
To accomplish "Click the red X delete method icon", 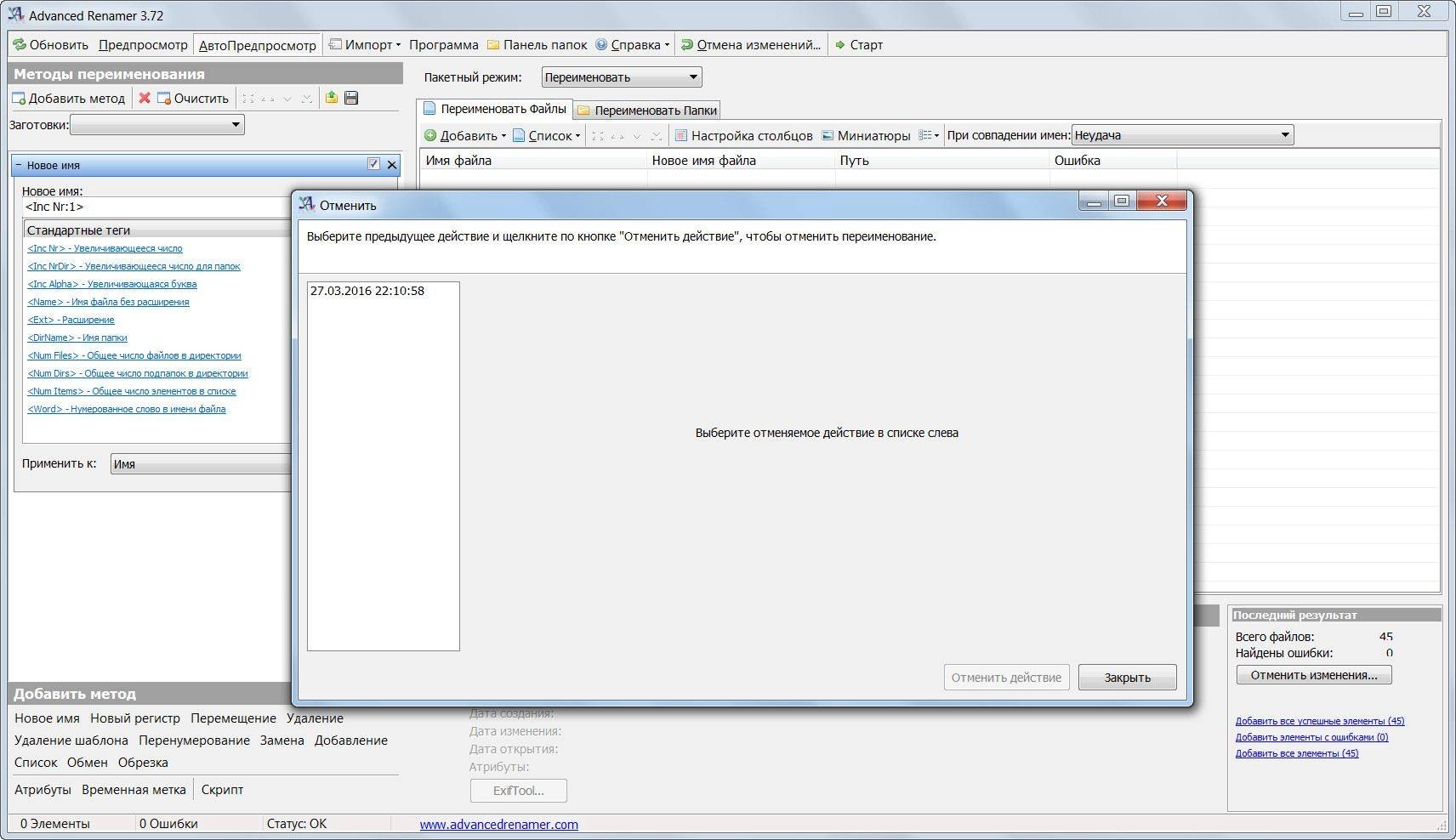I will [145, 99].
